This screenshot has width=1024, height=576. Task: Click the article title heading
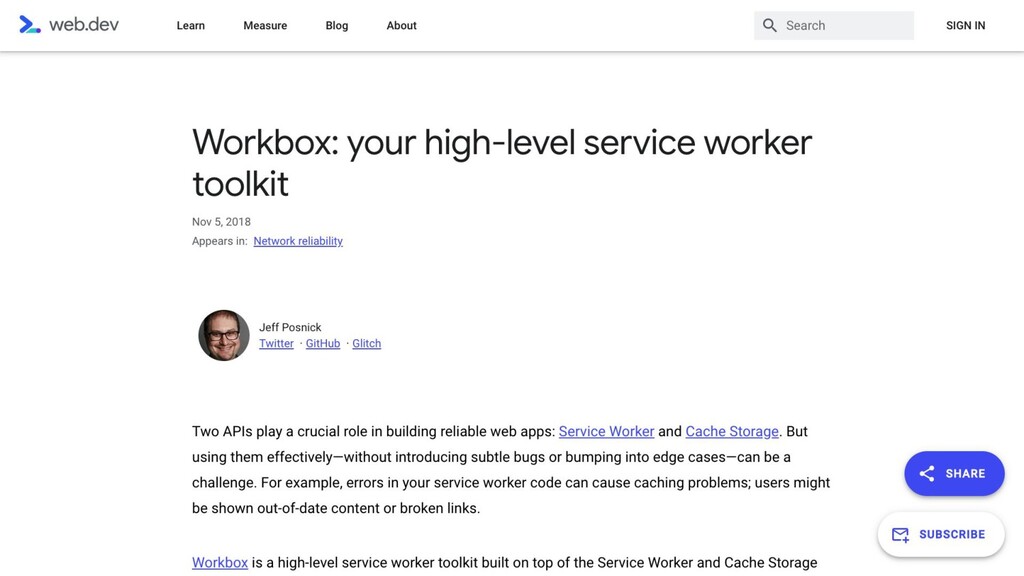[x=502, y=162]
